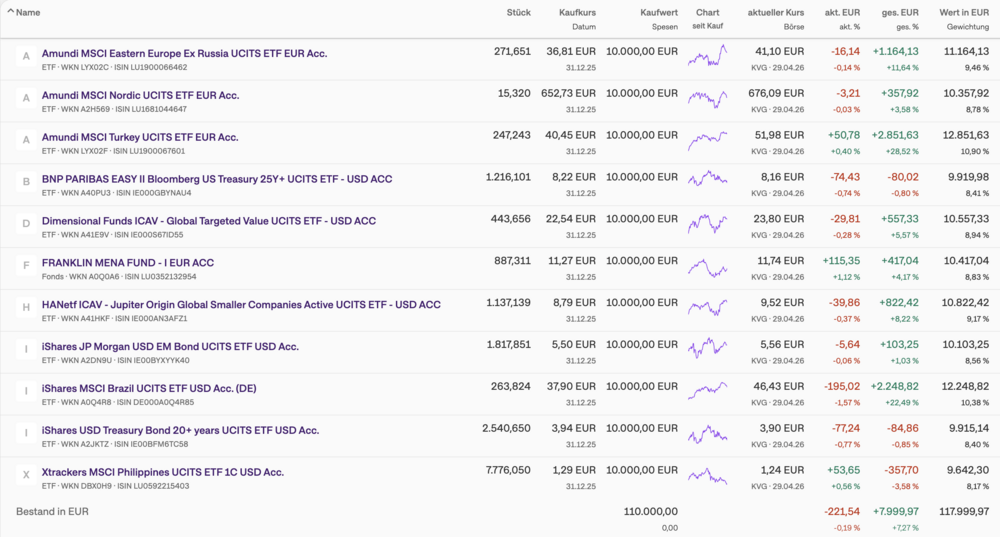Click the letter X avatar beside Xtrackers MSCI Philippines
The width and height of the screenshot is (1000, 537).
(x=26, y=475)
